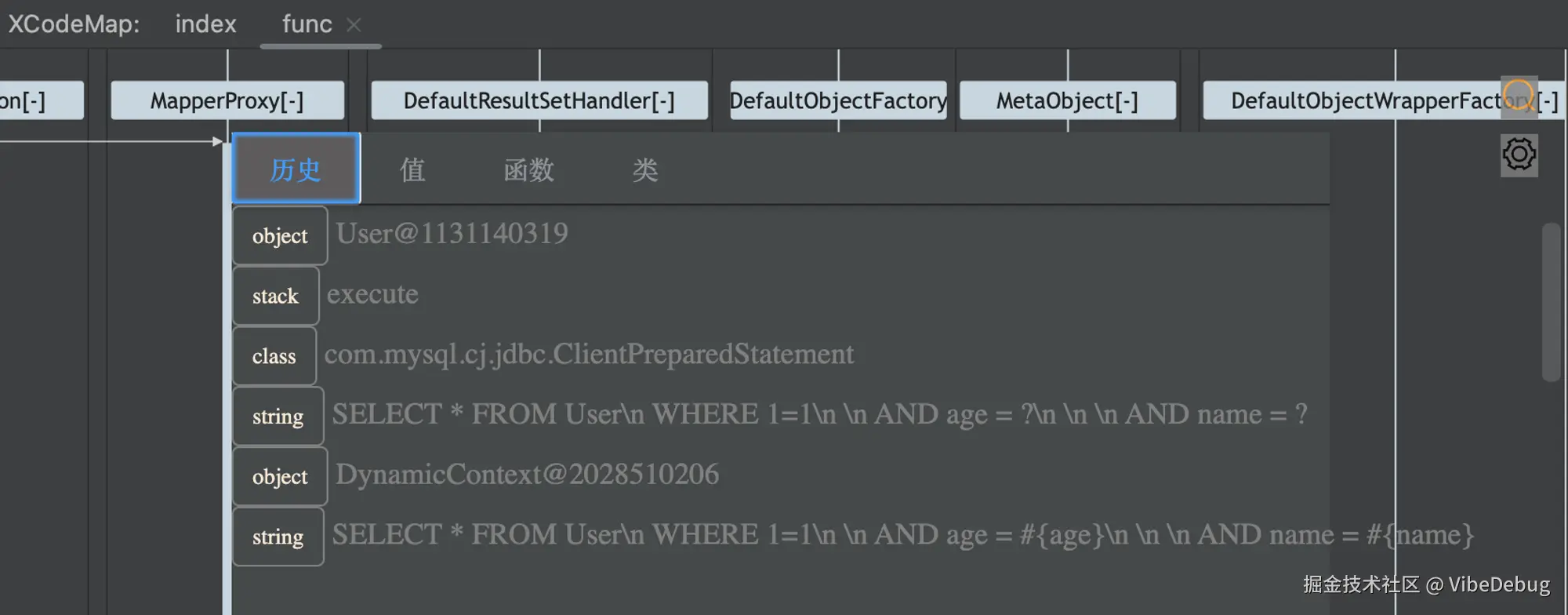Click the object tag for User@1131140319
The height and width of the screenshot is (615, 1568).
[280, 236]
